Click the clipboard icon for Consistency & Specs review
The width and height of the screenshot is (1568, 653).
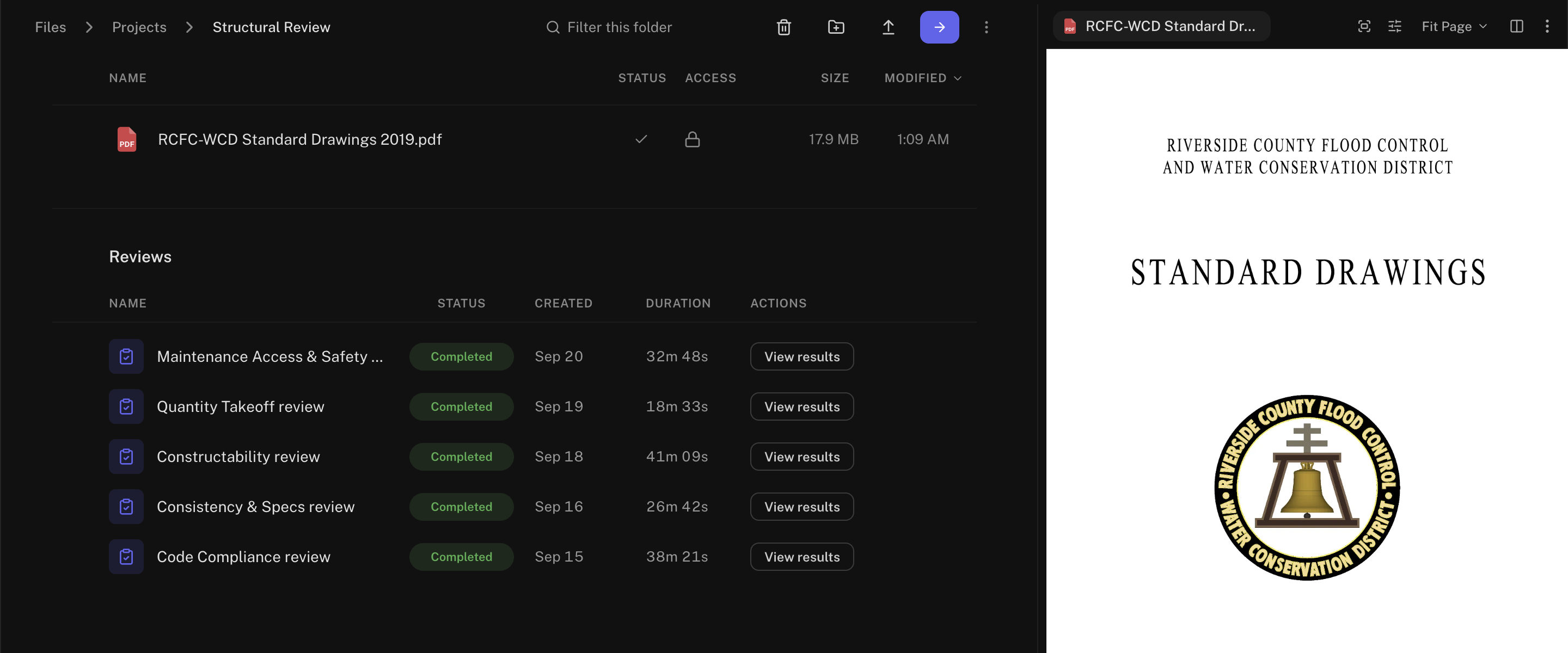[x=126, y=507]
